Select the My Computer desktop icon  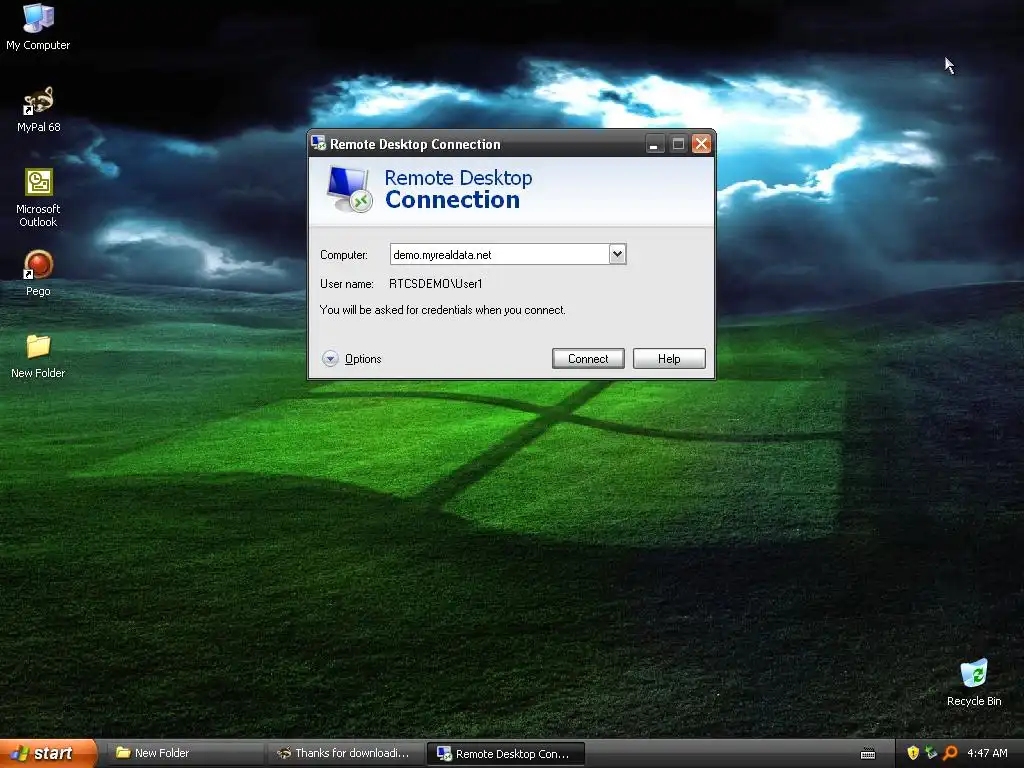(38, 27)
